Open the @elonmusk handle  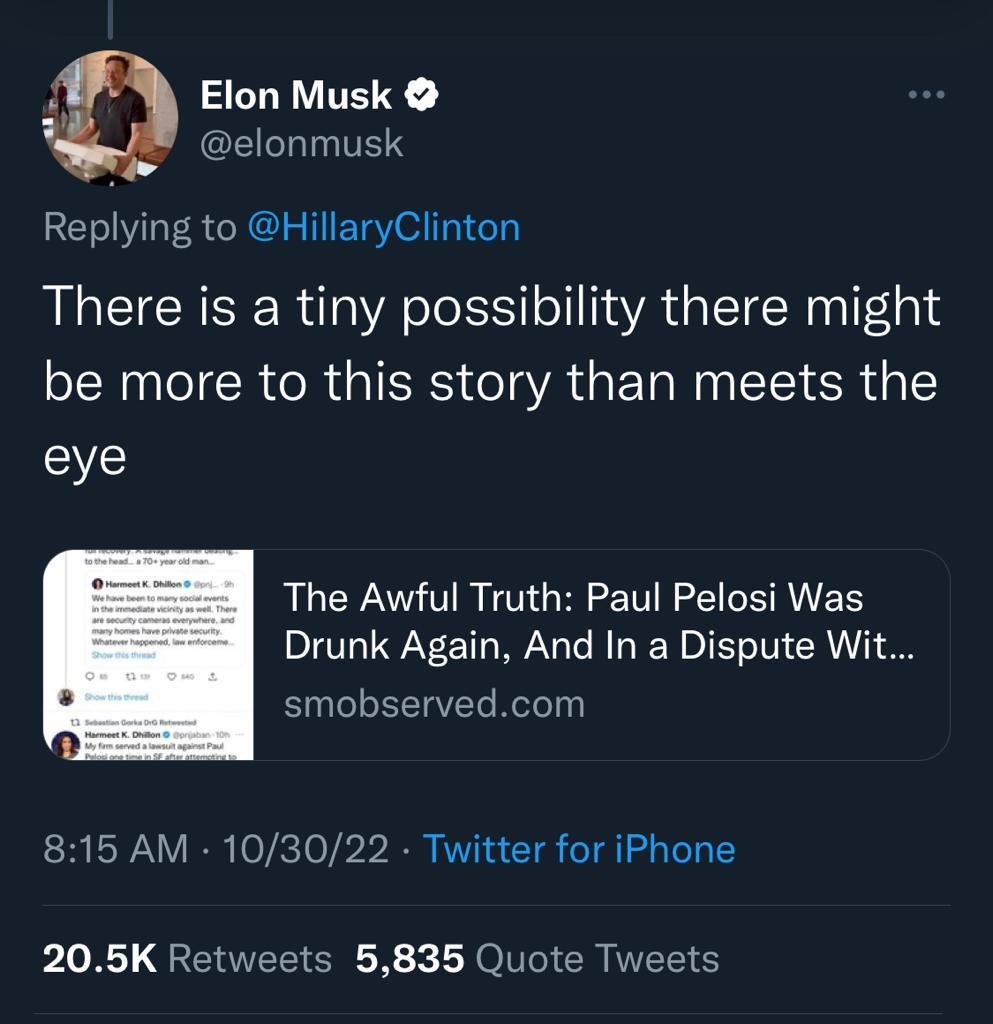point(302,144)
